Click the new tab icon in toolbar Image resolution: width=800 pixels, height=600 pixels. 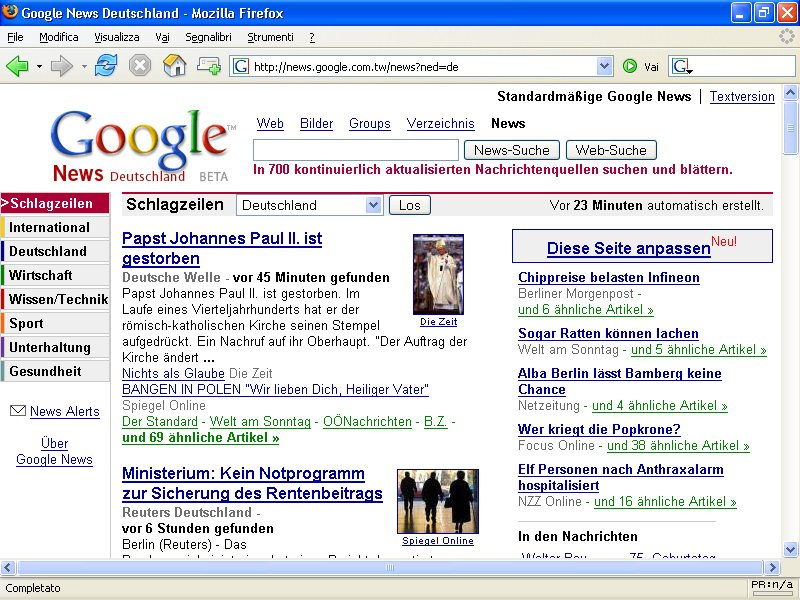(x=208, y=66)
